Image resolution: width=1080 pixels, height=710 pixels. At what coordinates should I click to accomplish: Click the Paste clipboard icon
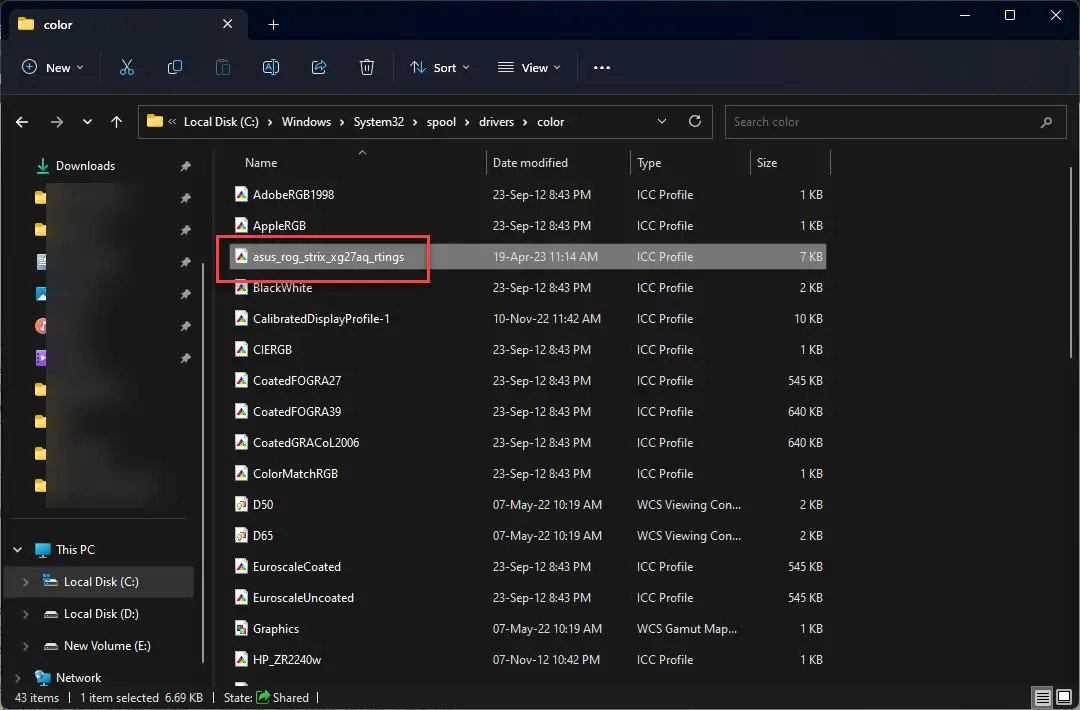[x=222, y=67]
